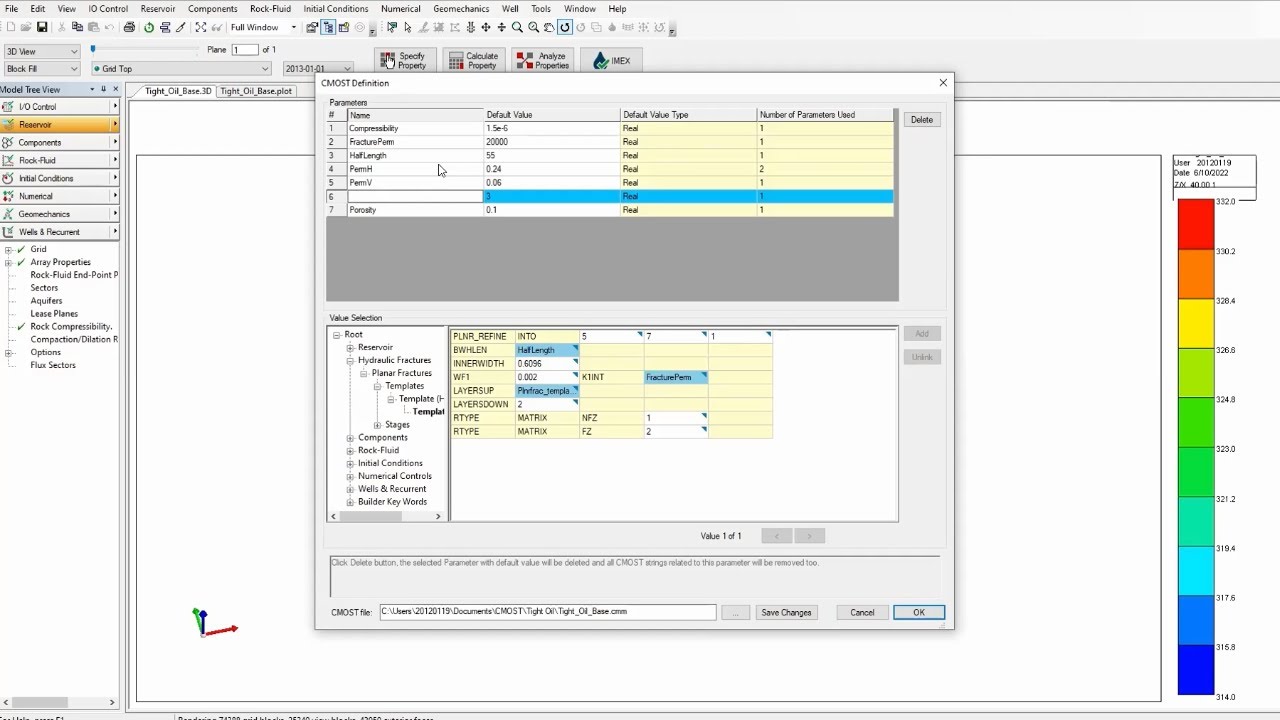Open the Geomechanics menu
The image size is (1280, 720).
click(461, 9)
